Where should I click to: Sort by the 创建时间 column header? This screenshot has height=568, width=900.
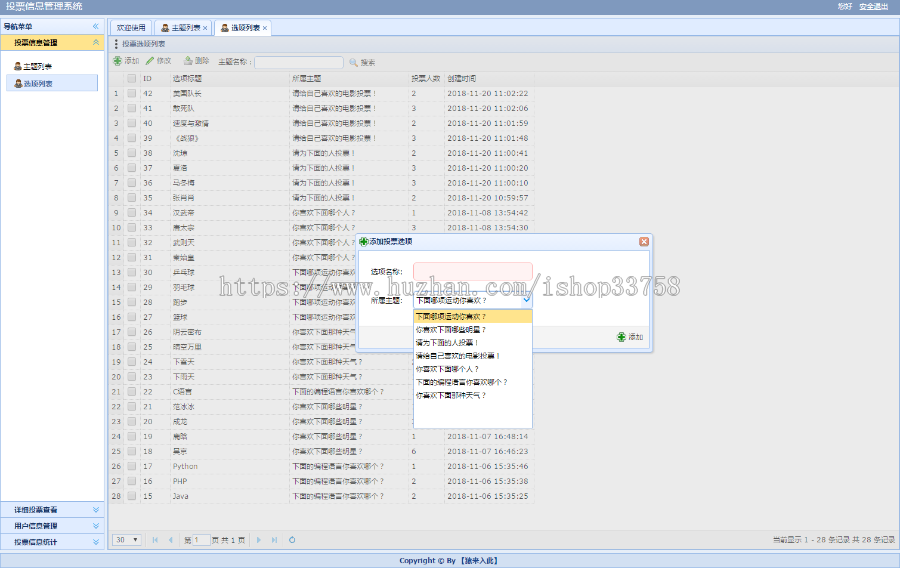(x=488, y=79)
